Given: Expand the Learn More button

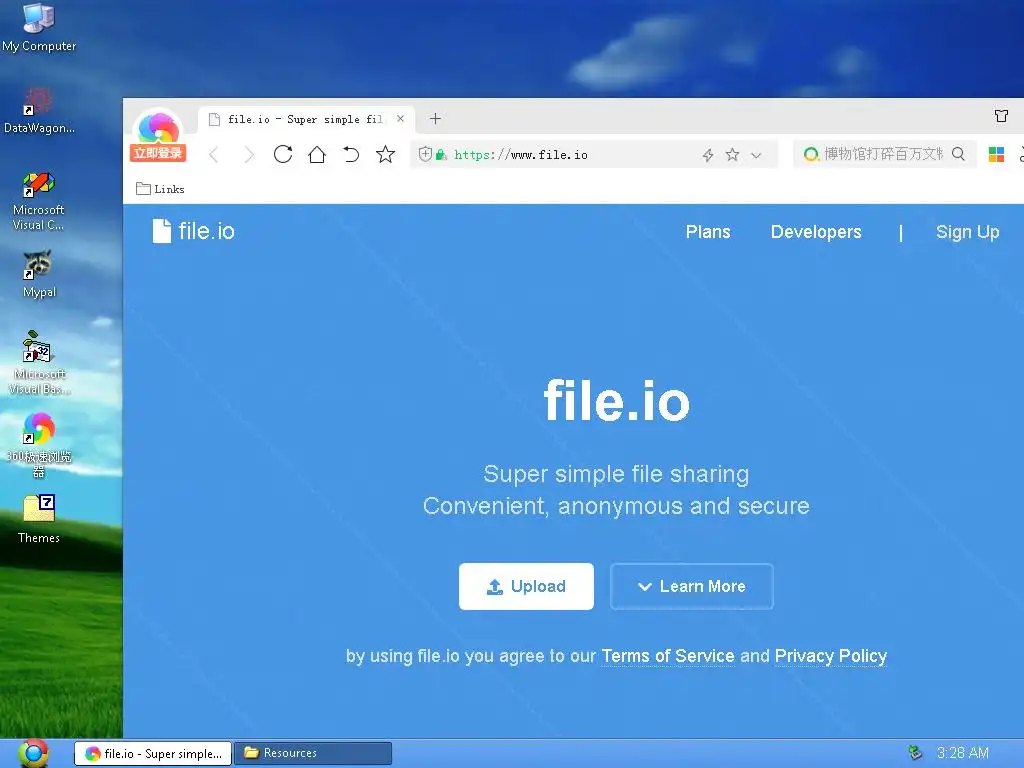Looking at the screenshot, I should coord(692,586).
